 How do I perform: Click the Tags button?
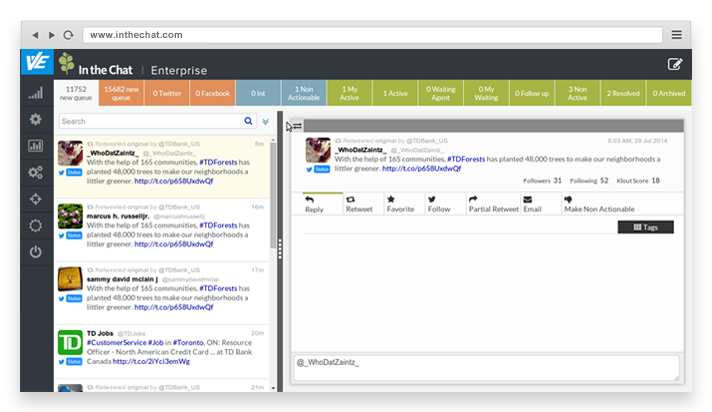tap(645, 227)
